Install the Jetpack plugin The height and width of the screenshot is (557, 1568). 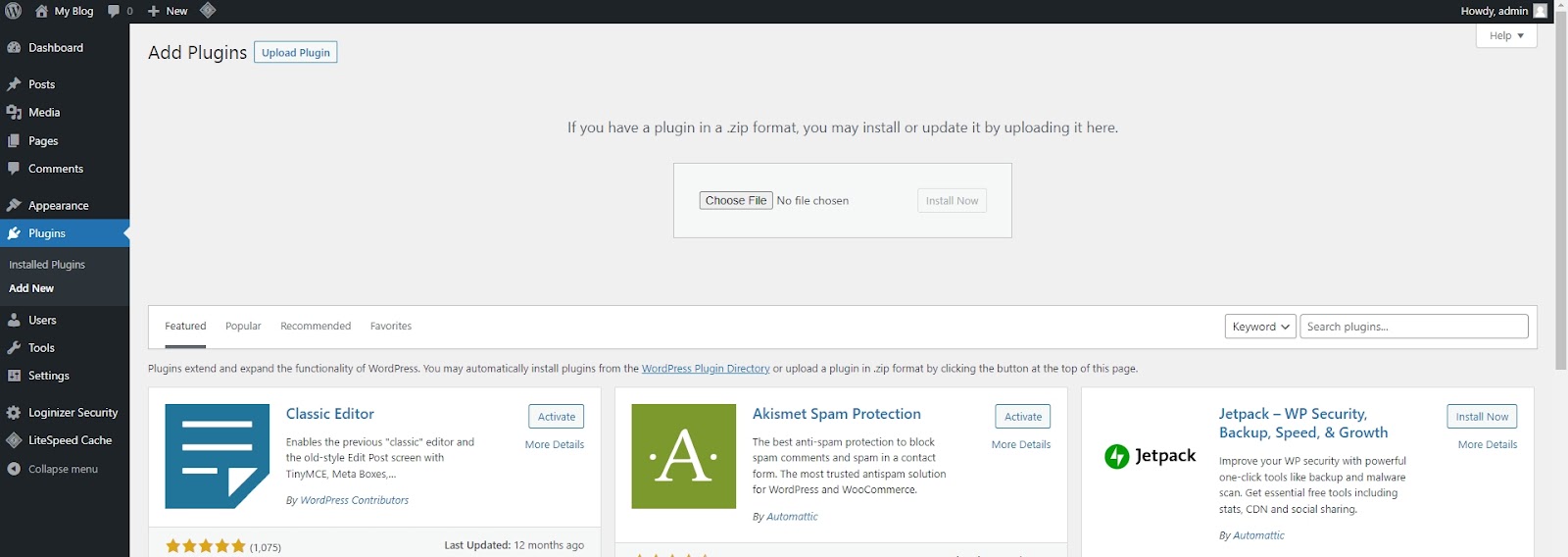(1482, 417)
